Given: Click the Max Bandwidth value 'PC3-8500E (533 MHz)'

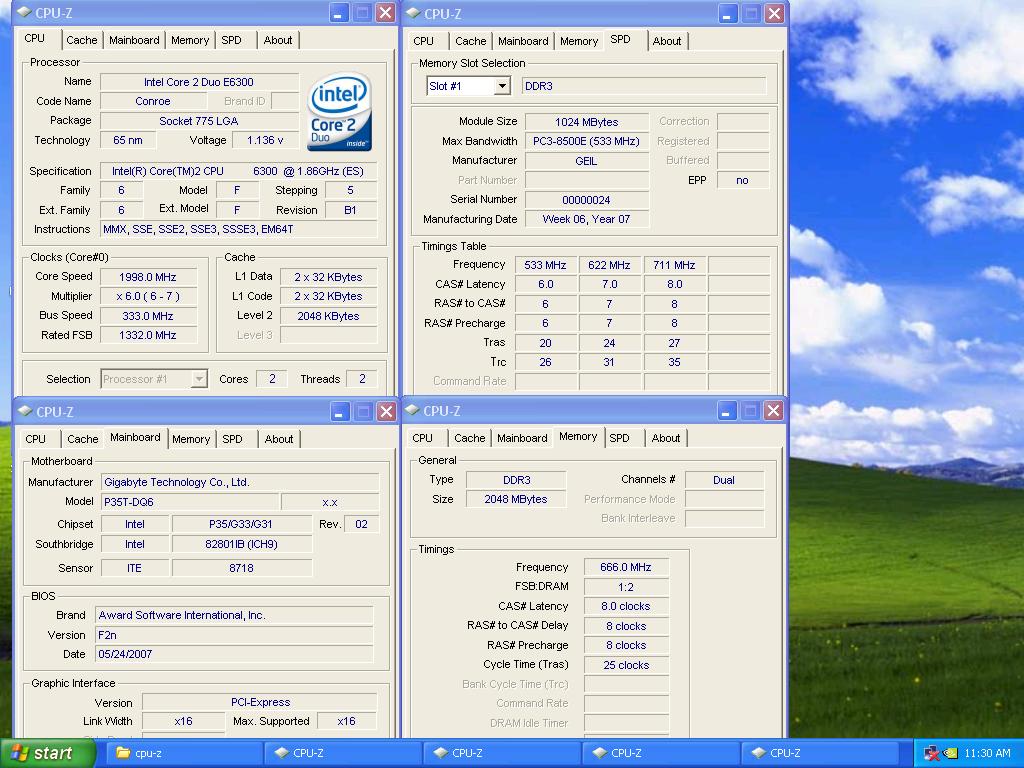Looking at the screenshot, I should [x=586, y=141].
